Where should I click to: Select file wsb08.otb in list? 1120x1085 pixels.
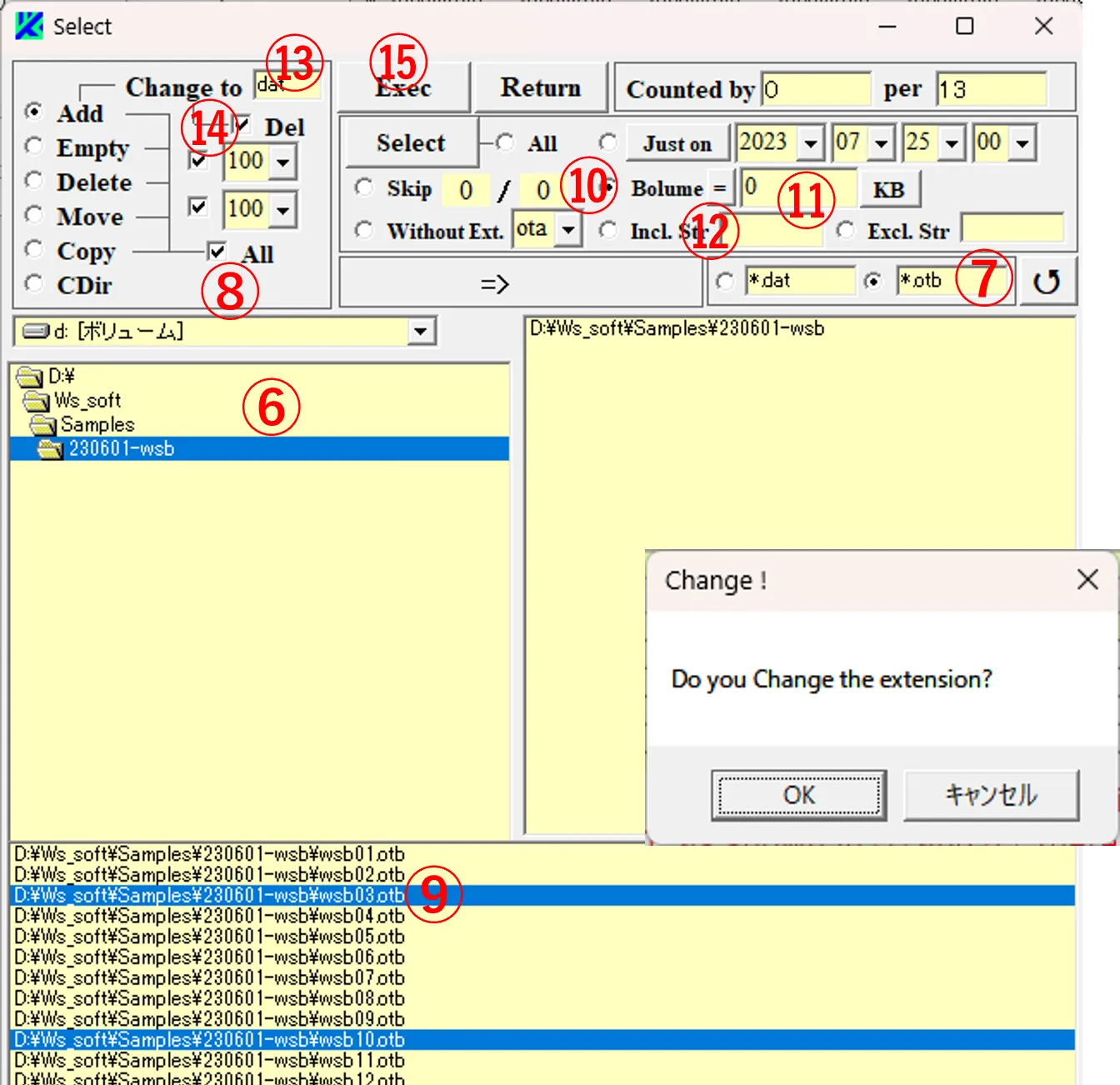tap(542, 998)
